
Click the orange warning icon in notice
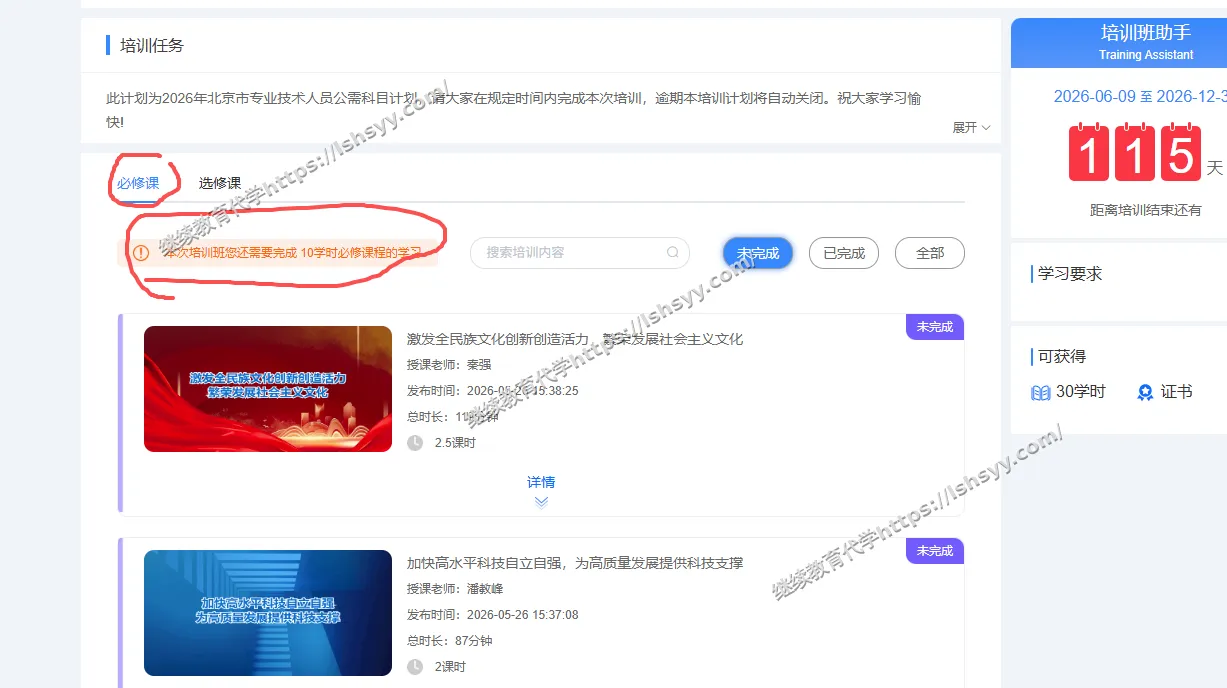click(141, 253)
